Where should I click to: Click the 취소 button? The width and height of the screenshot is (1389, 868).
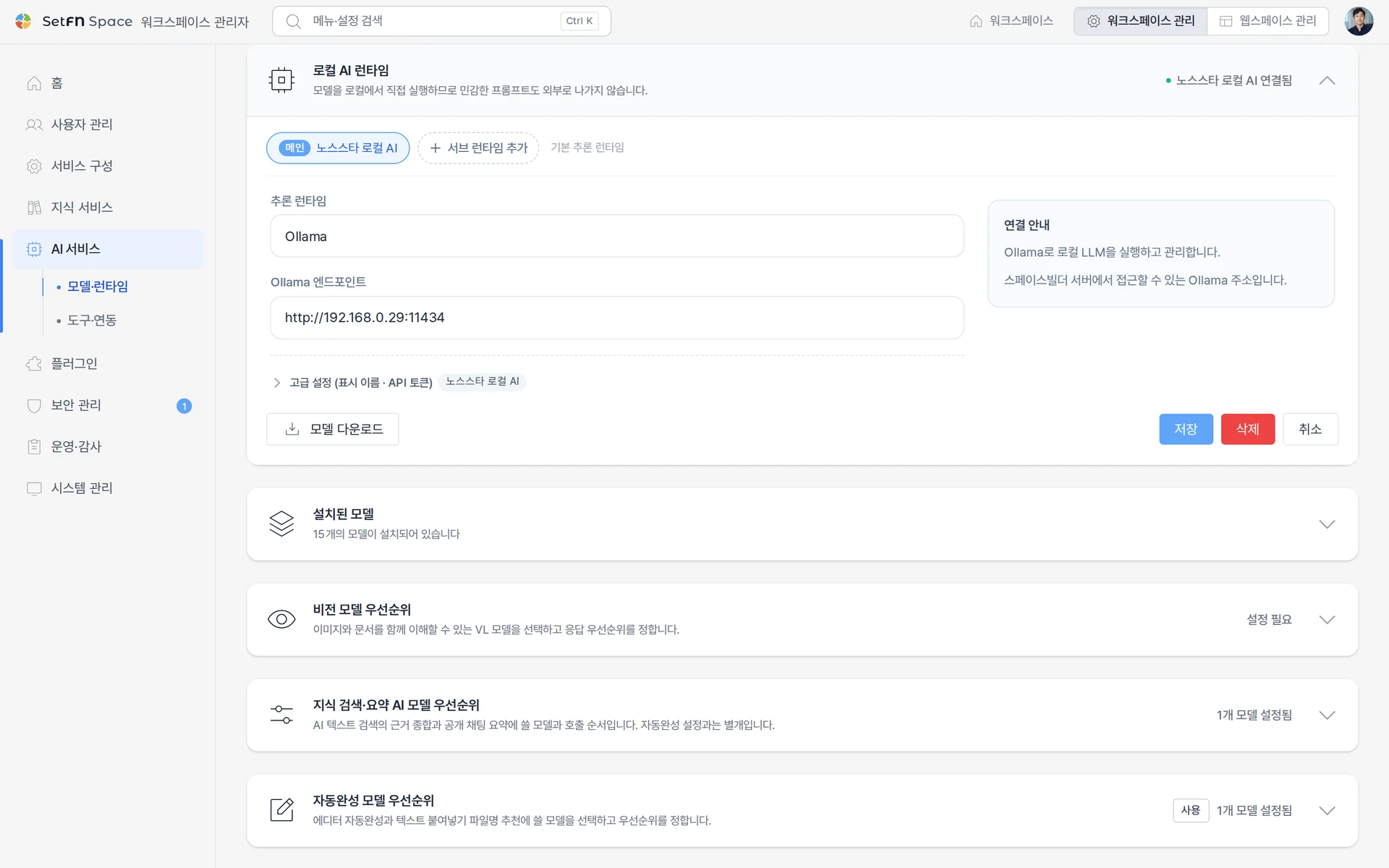coord(1310,429)
